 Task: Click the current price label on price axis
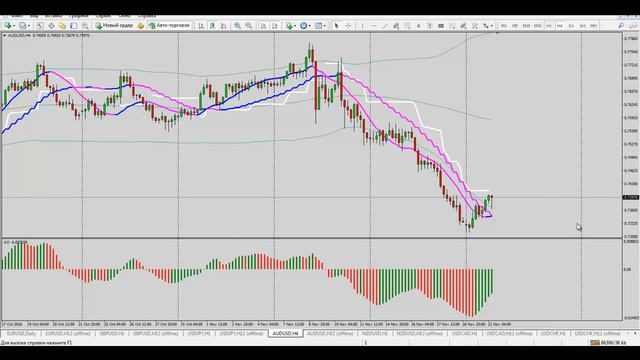click(x=631, y=198)
